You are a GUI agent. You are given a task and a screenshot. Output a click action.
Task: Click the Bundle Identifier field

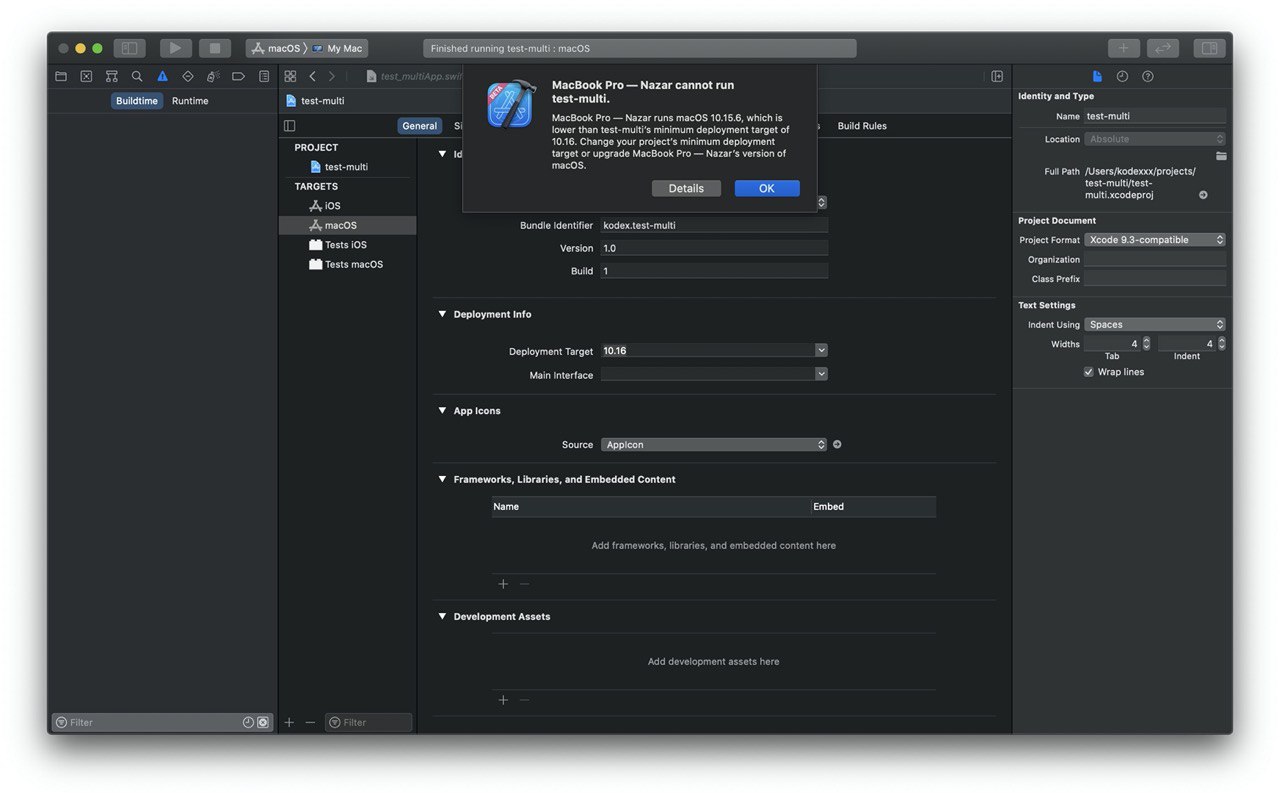tap(714, 225)
